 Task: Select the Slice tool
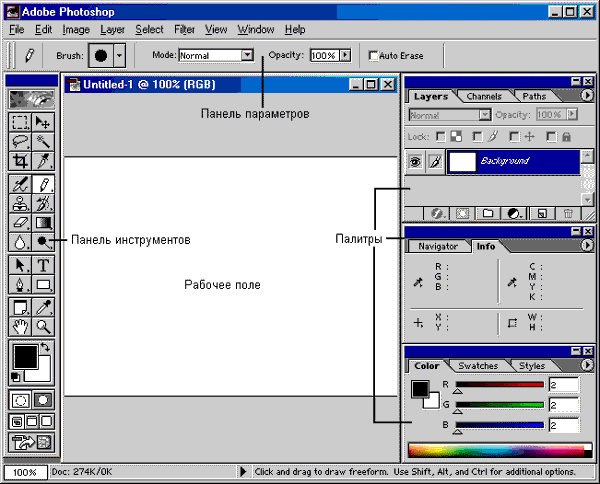click(x=43, y=161)
